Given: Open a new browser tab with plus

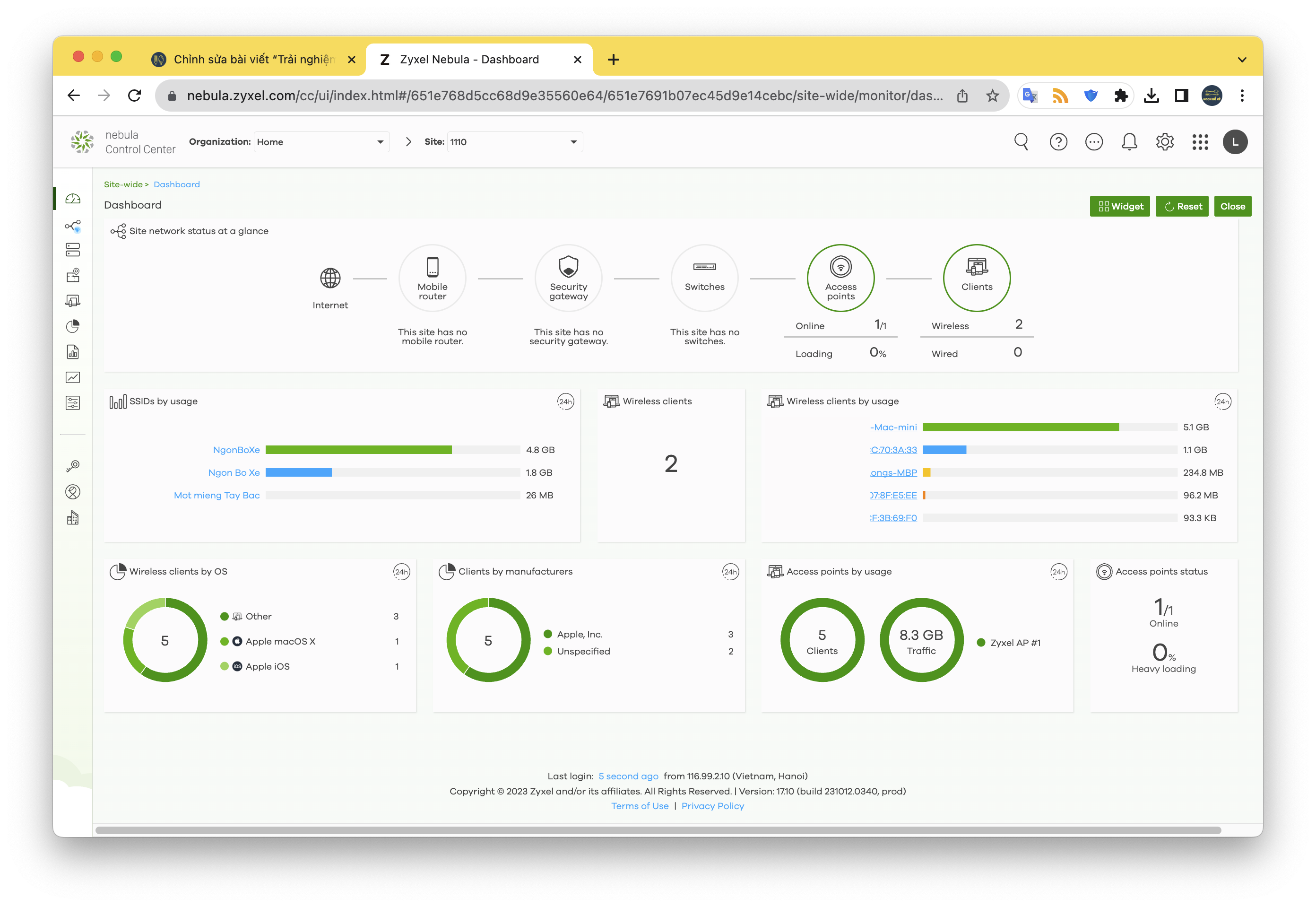Looking at the screenshot, I should click(x=614, y=60).
